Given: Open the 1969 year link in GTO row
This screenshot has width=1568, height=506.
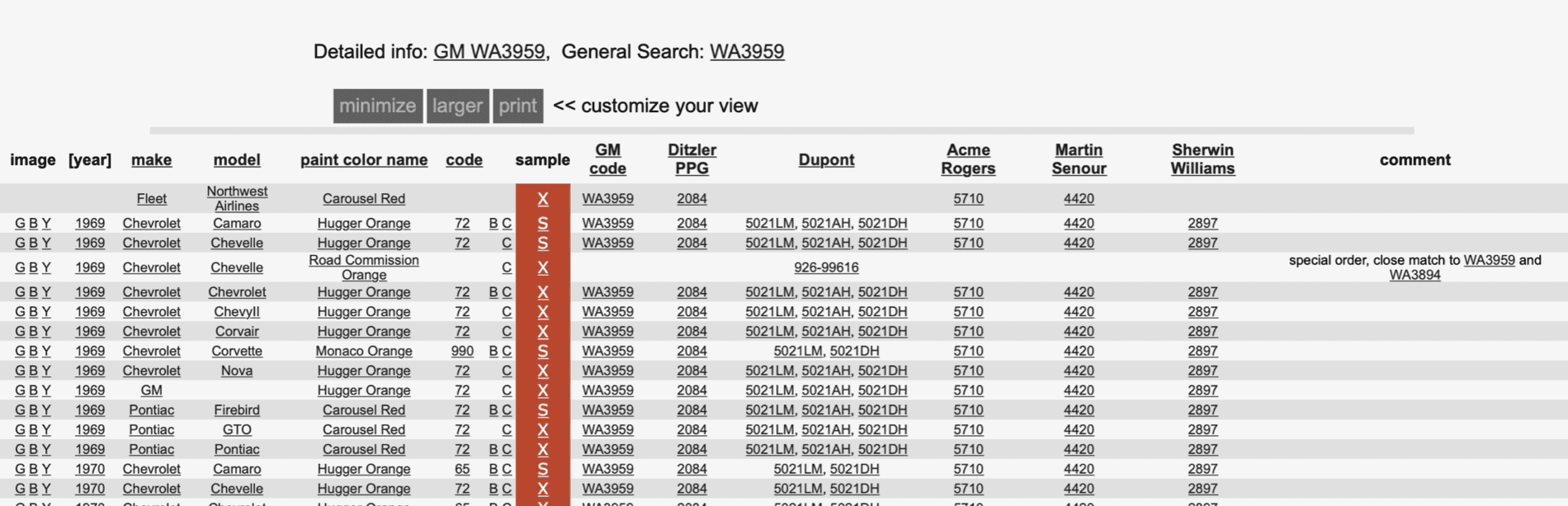Looking at the screenshot, I should pos(90,430).
